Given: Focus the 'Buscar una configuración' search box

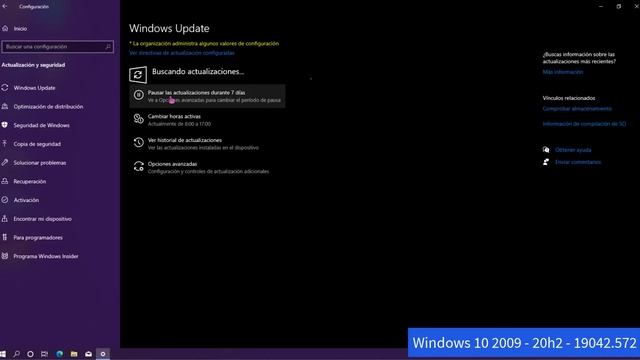Looking at the screenshot, I should [x=58, y=47].
